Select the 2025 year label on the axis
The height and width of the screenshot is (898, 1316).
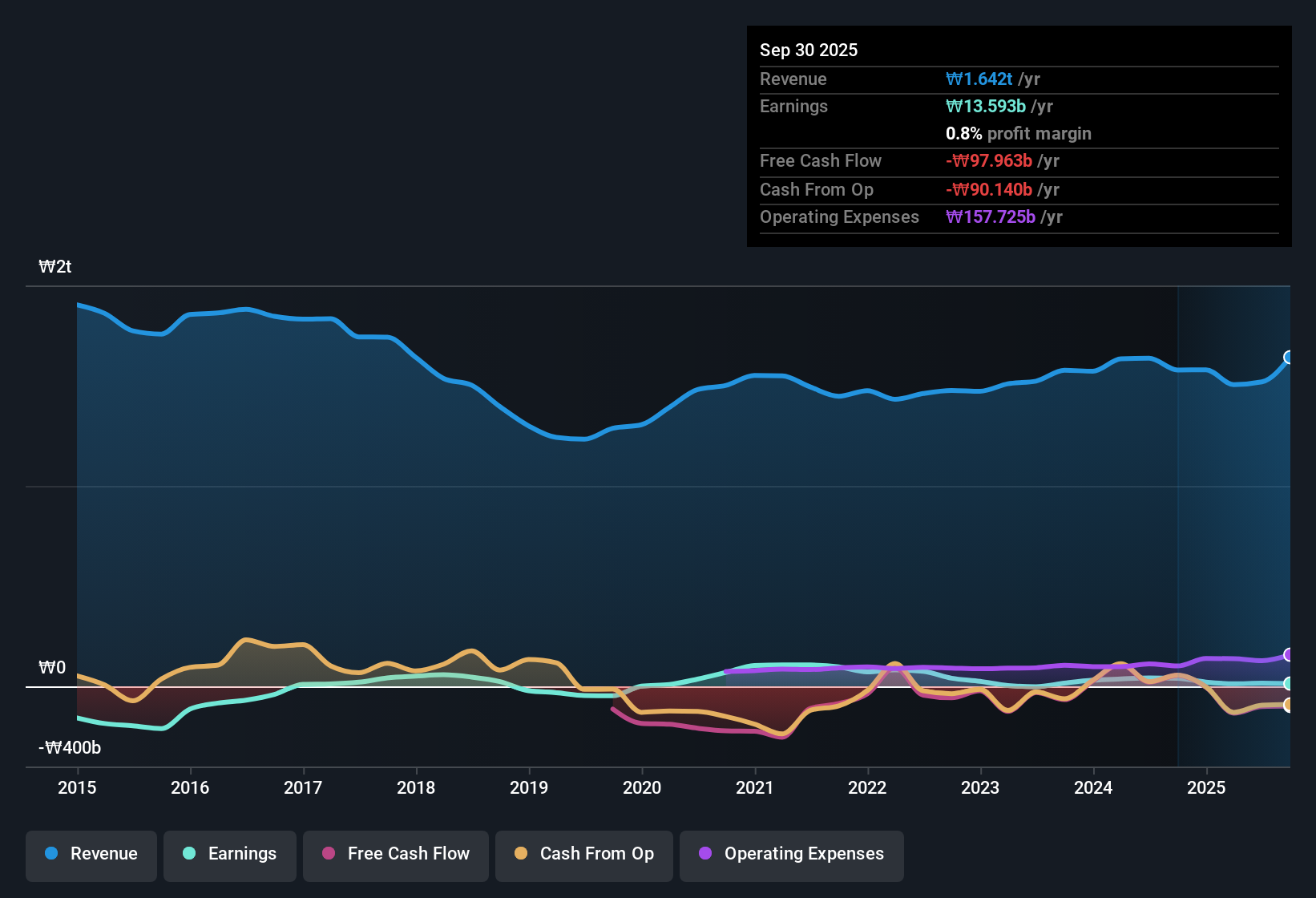pyautogui.click(x=1208, y=788)
